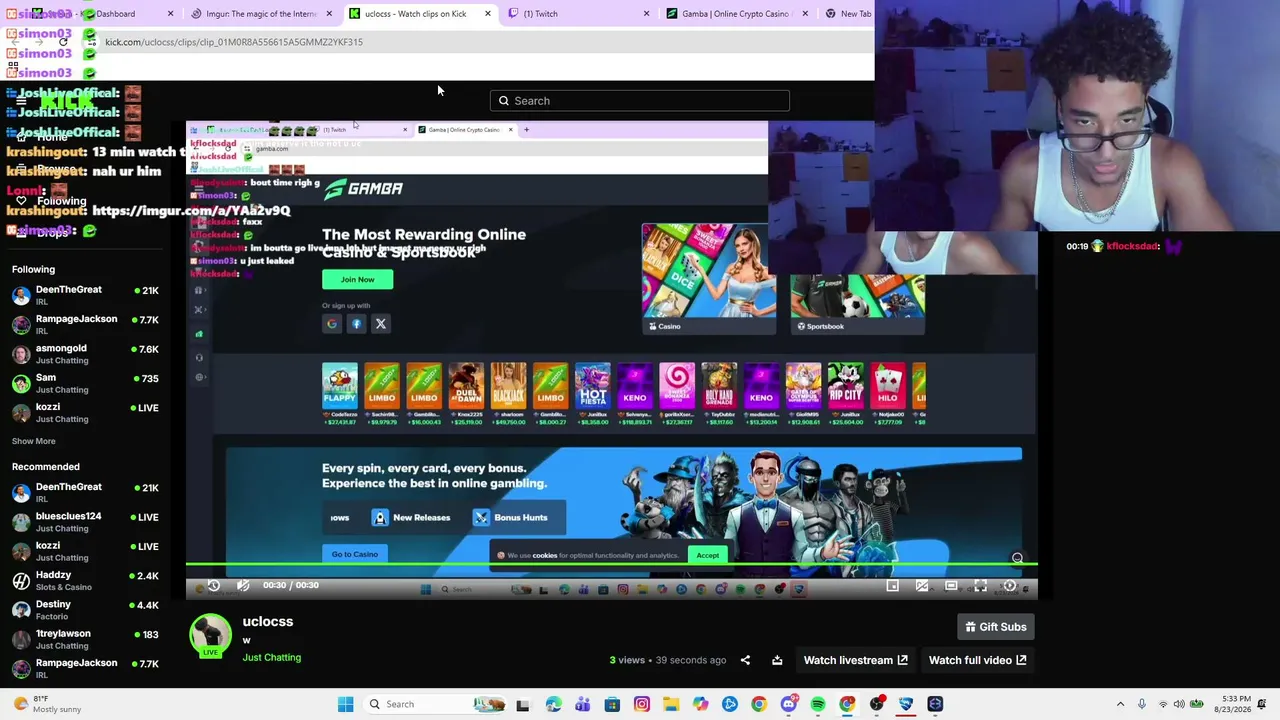Click the Rip City game thumbnail
This screenshot has height=720, width=1280.
(x=845, y=388)
